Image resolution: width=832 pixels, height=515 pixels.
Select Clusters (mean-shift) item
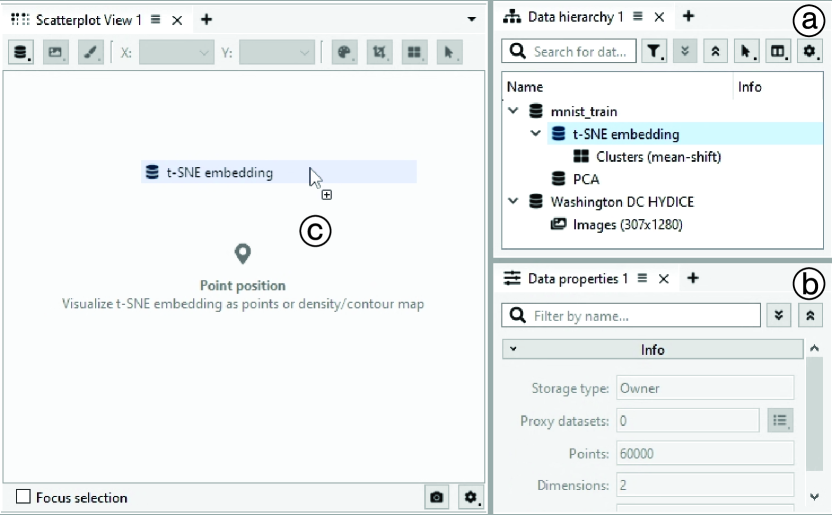658,157
